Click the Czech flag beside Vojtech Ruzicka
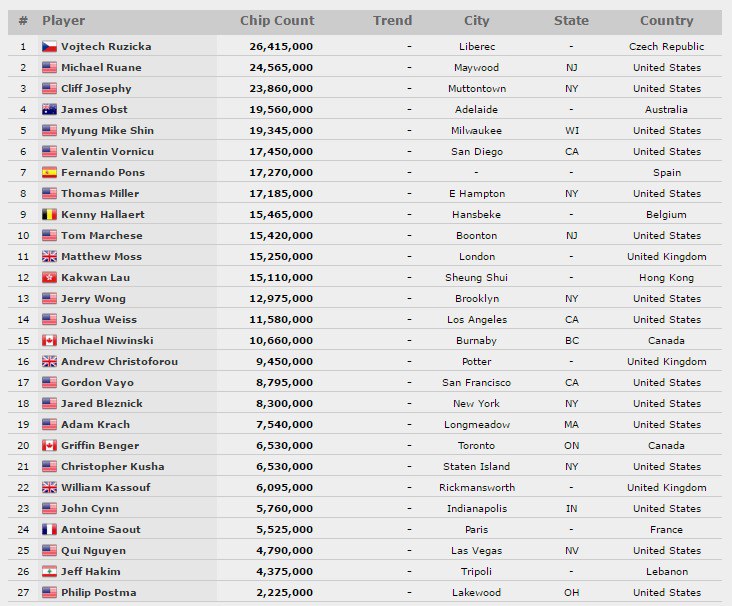 click(x=49, y=47)
